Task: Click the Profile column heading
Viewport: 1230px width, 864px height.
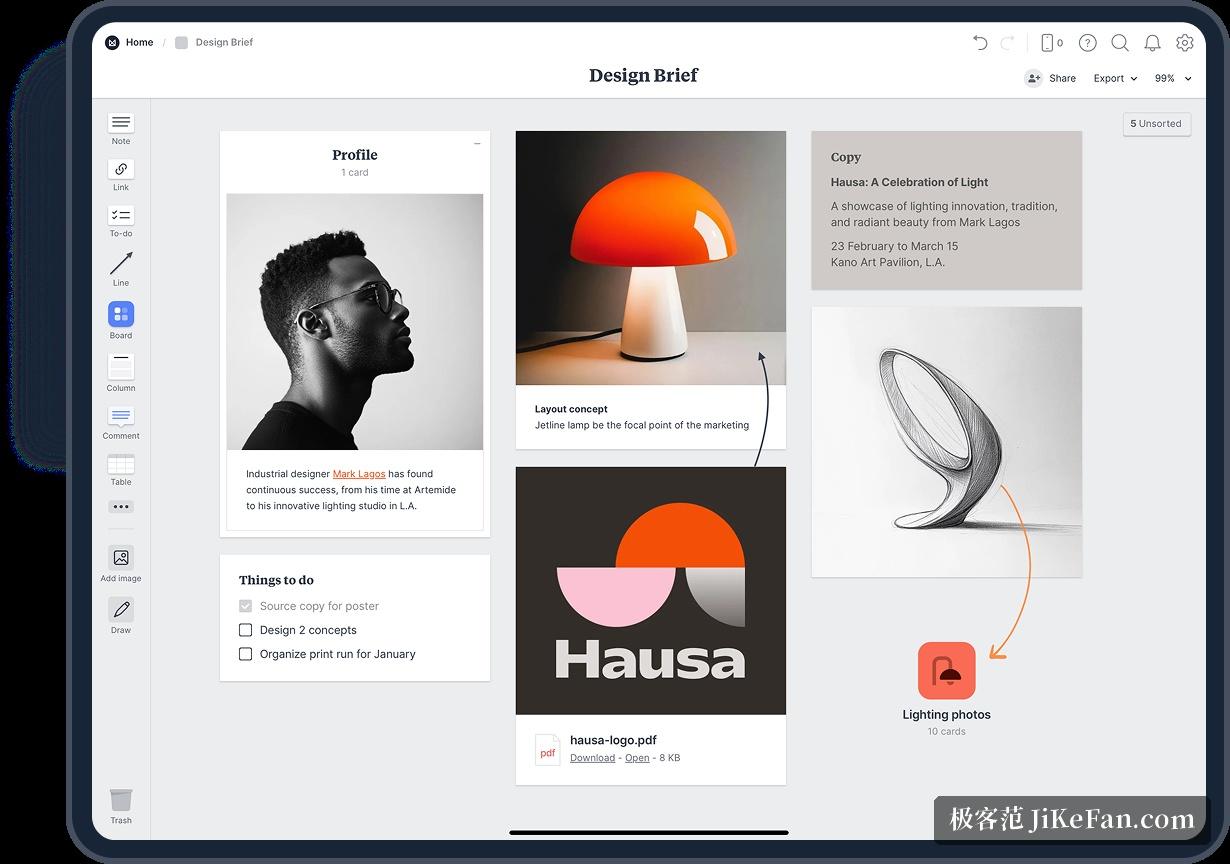Action: 355,155
